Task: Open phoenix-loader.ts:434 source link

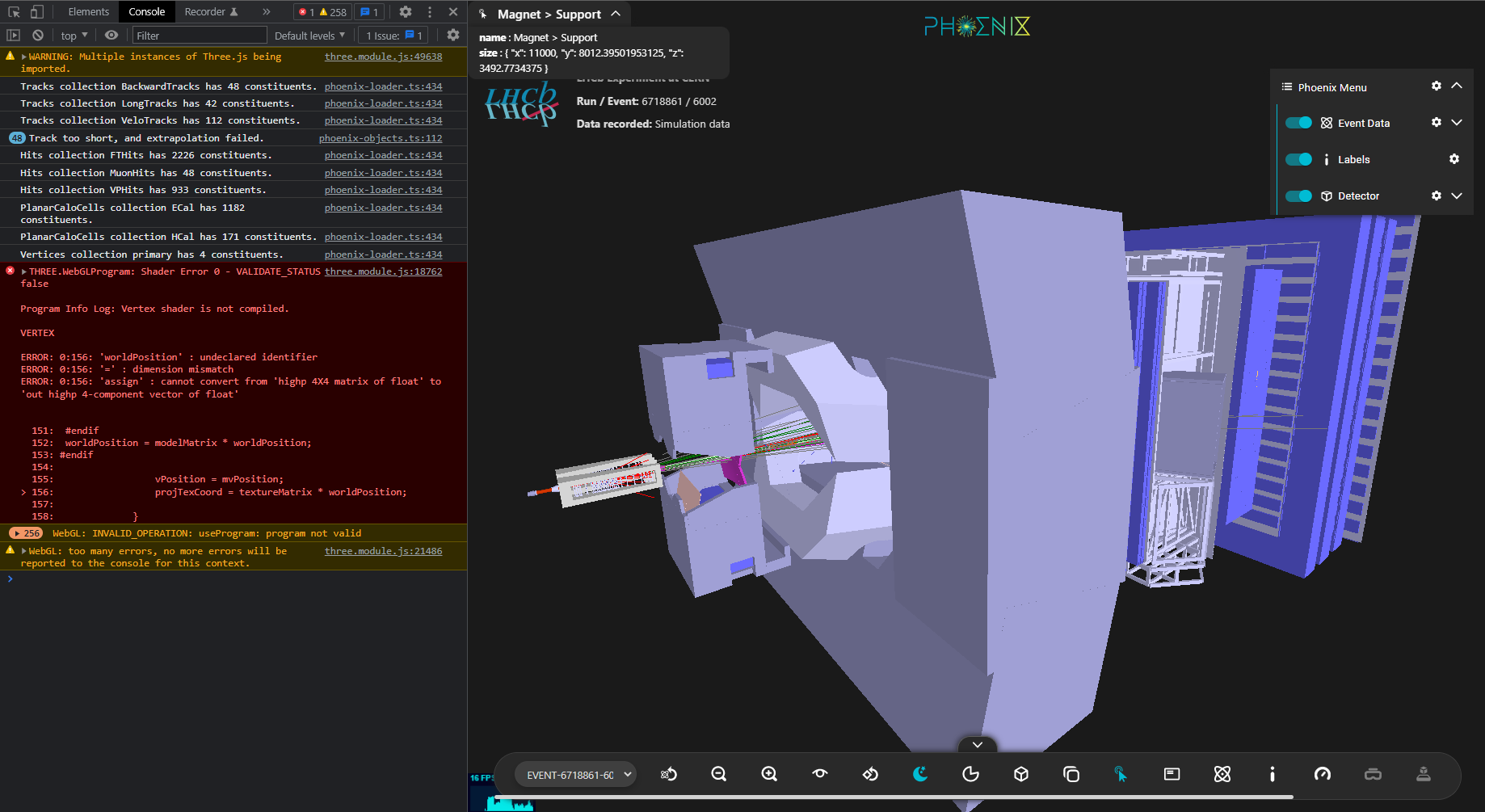Action: (x=383, y=86)
